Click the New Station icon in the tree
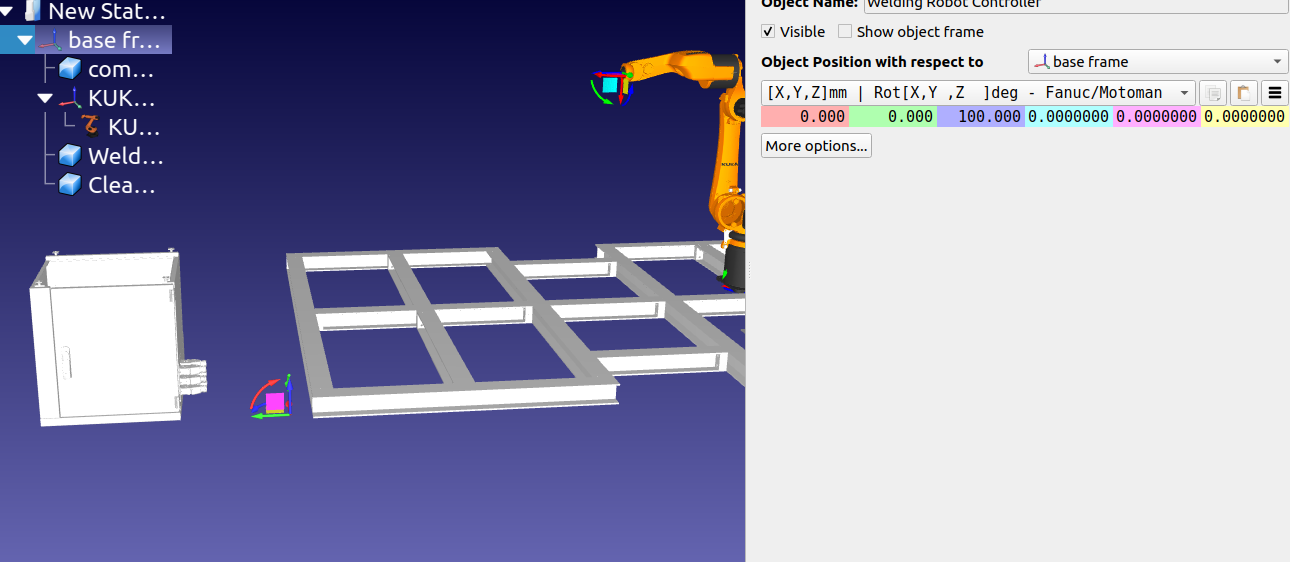The image size is (1290, 562). [34, 11]
